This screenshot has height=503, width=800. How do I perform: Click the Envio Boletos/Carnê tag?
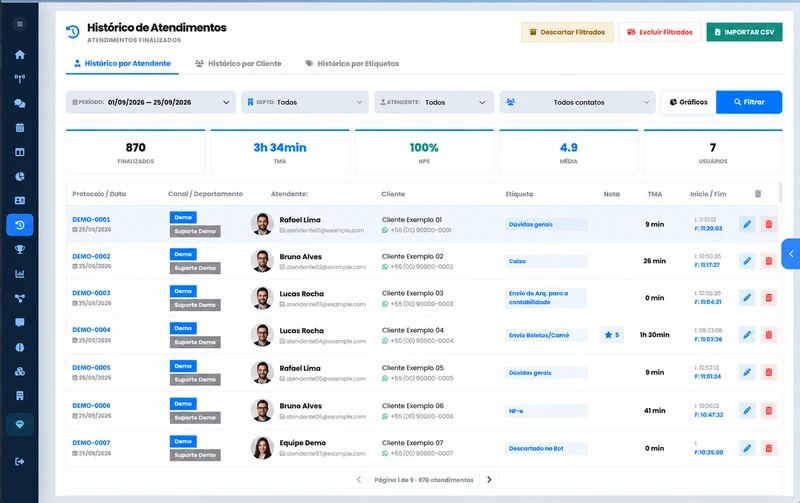tap(546, 335)
